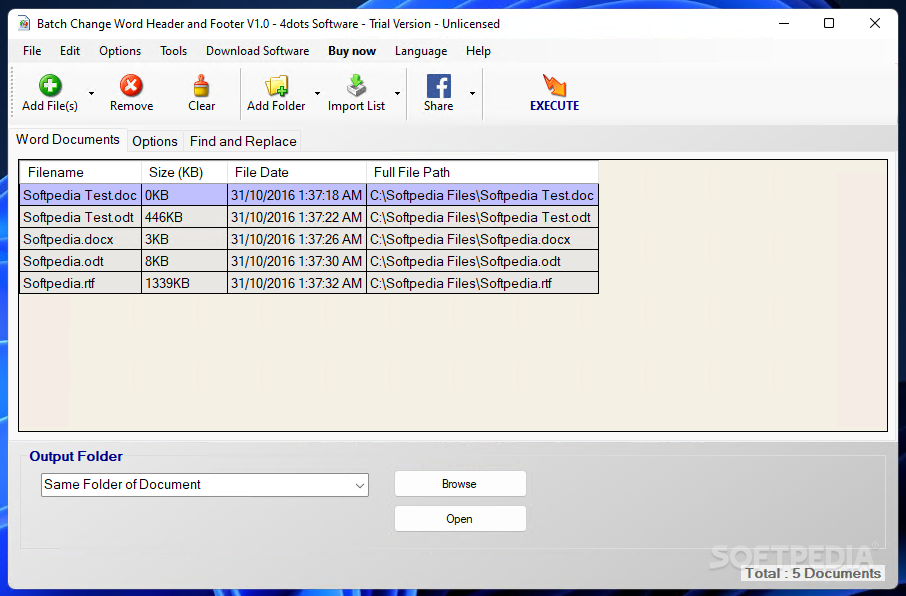Click path C:\Softpedia Files\Softpedia.rtf

tap(482, 283)
